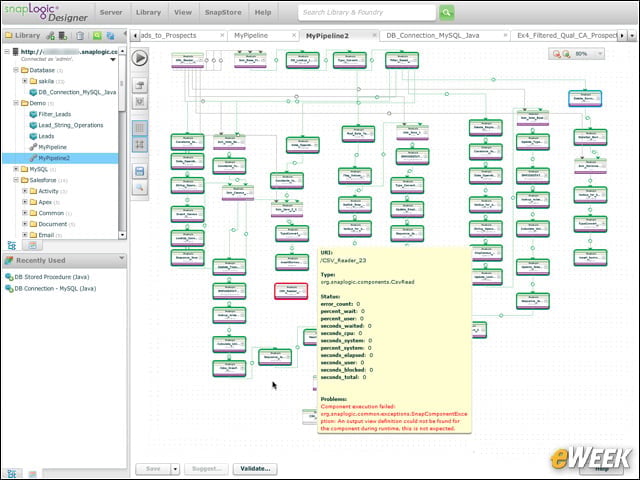Click the Validate button
Screen dimensions: 640x480
(x=255, y=469)
